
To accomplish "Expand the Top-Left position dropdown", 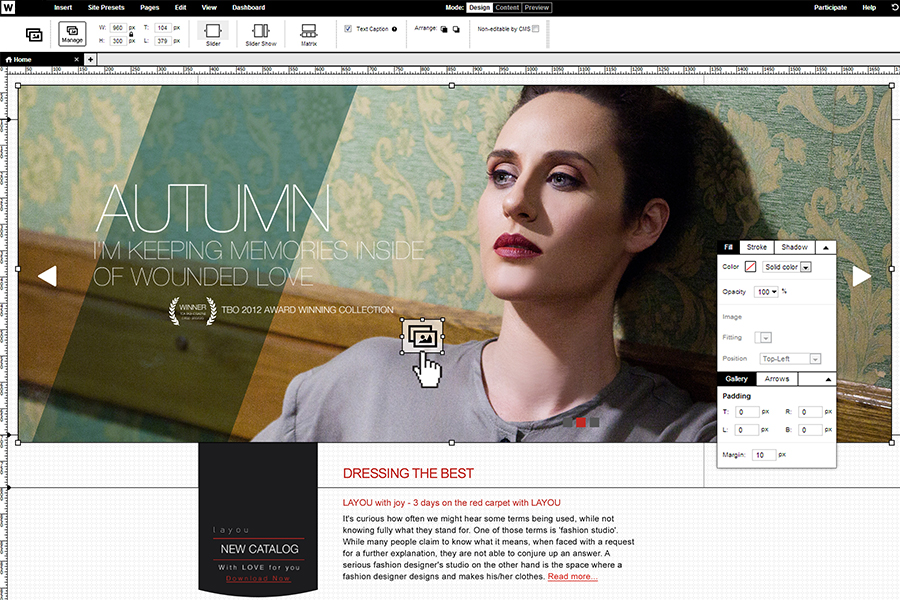I will tap(790, 359).
